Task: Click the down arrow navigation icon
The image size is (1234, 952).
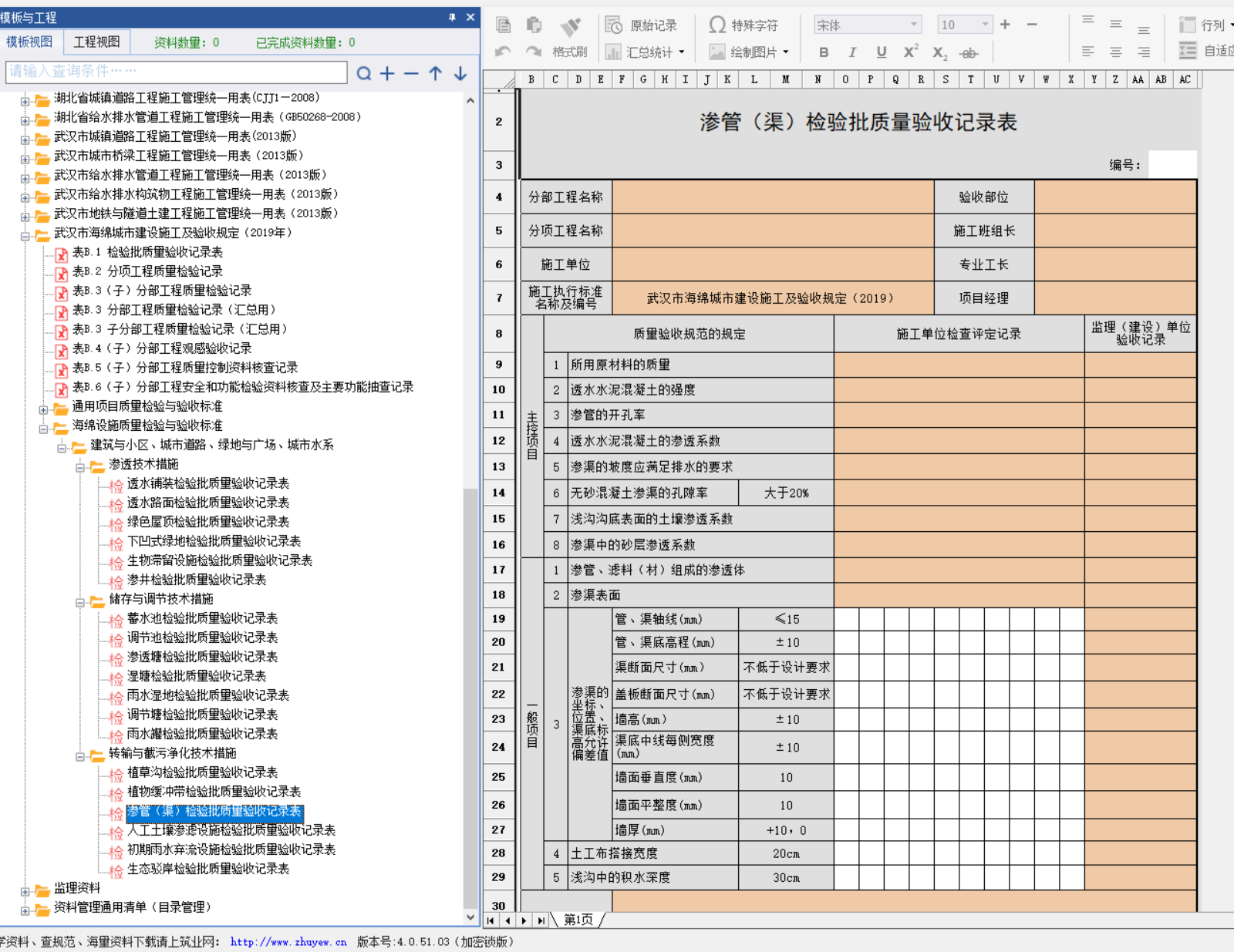Action: coord(460,73)
